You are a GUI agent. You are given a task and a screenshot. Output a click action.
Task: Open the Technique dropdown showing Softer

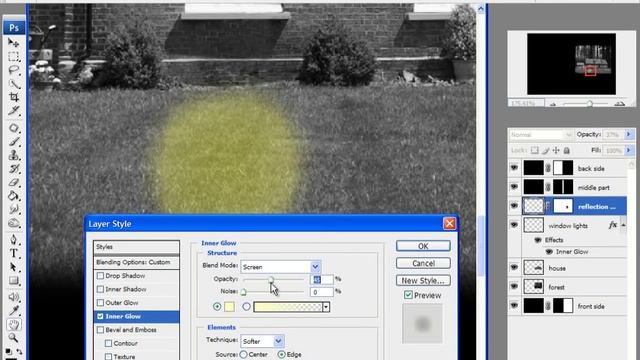[x=278, y=341]
